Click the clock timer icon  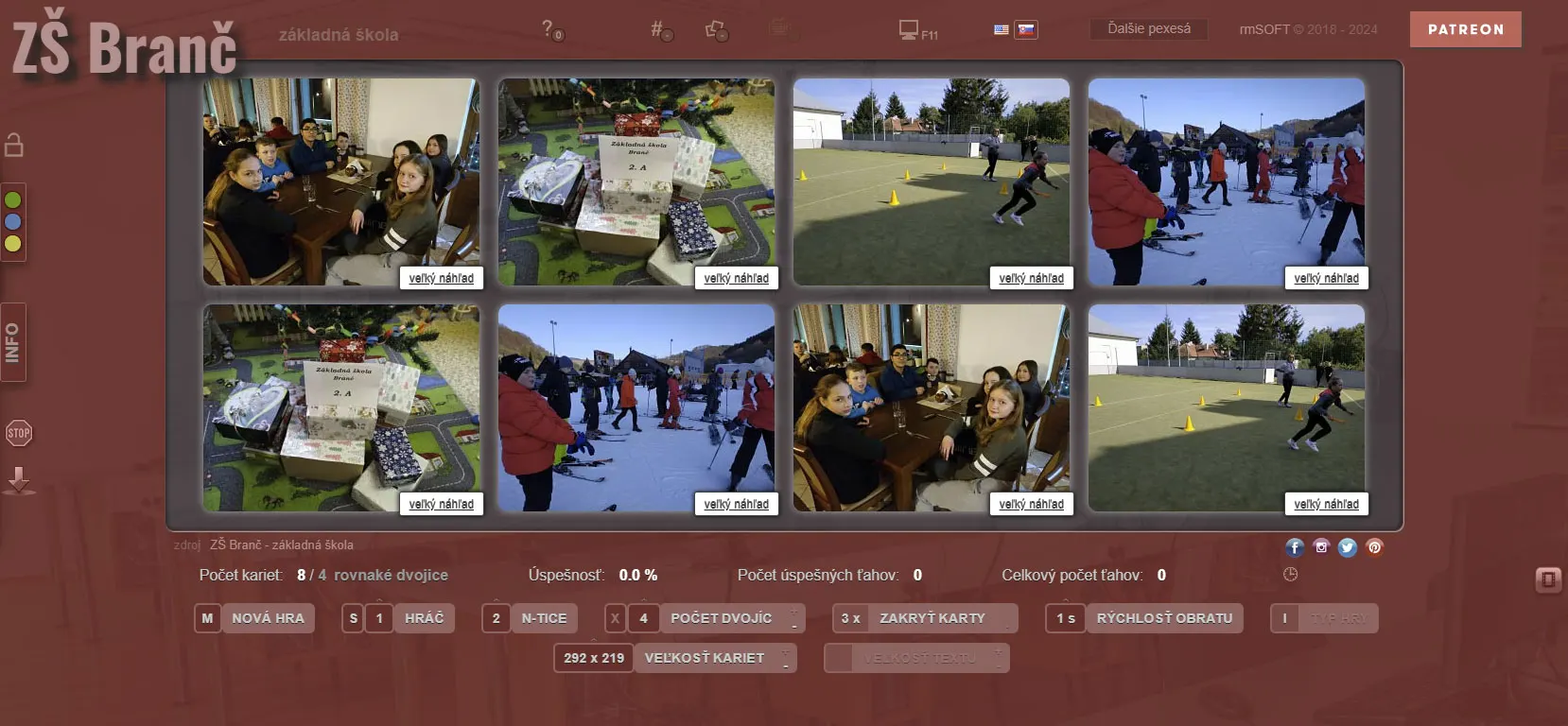[1290, 575]
